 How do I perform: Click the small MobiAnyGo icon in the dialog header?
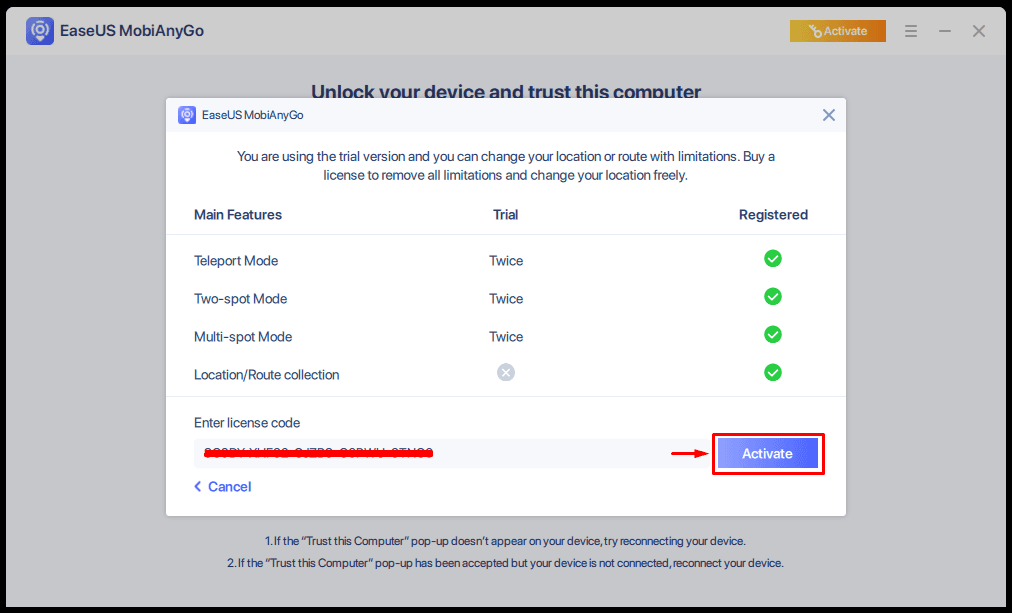click(187, 115)
